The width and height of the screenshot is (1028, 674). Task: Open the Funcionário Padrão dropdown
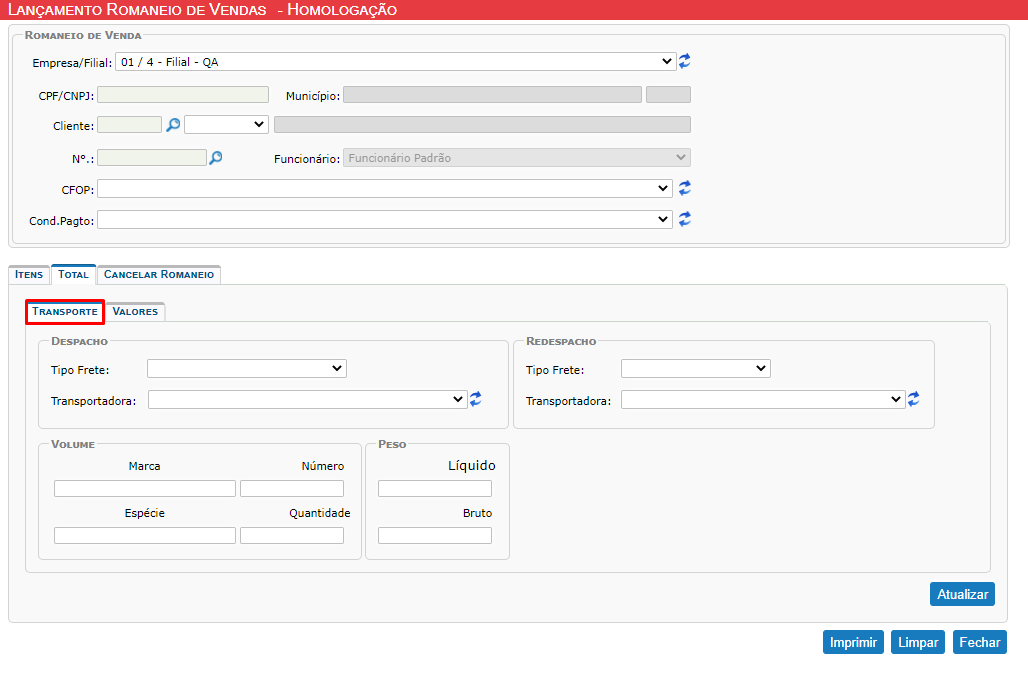tap(517, 158)
